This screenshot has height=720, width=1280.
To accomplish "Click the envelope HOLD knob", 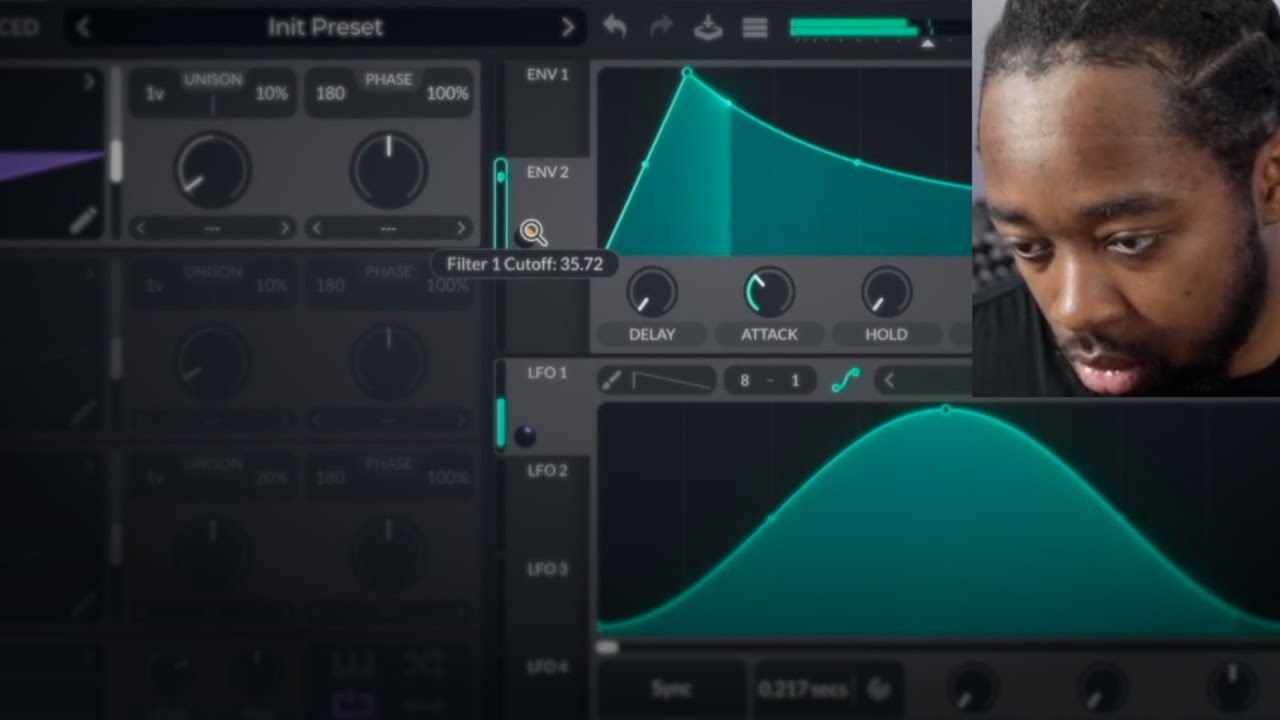I will (x=886, y=293).
